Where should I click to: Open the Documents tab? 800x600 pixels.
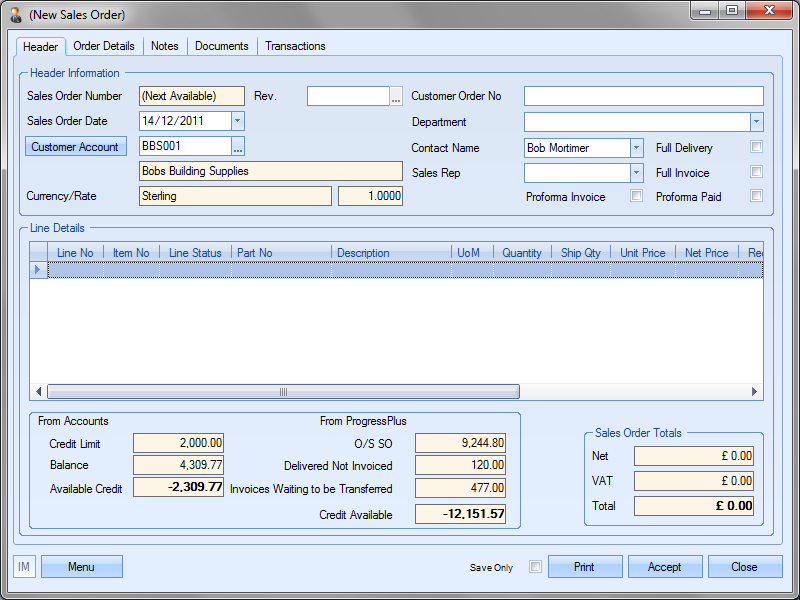221,46
